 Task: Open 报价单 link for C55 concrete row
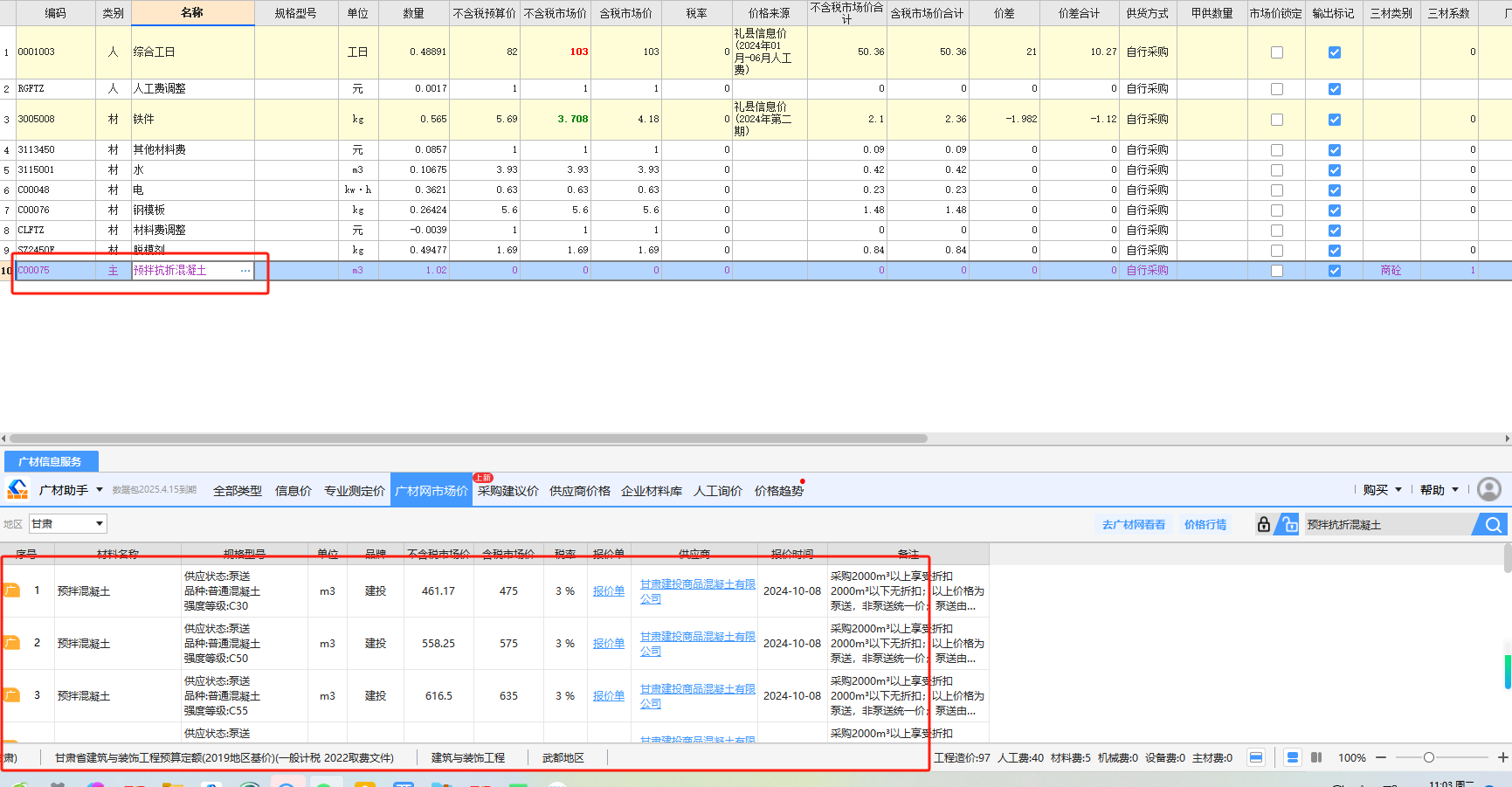click(x=609, y=696)
